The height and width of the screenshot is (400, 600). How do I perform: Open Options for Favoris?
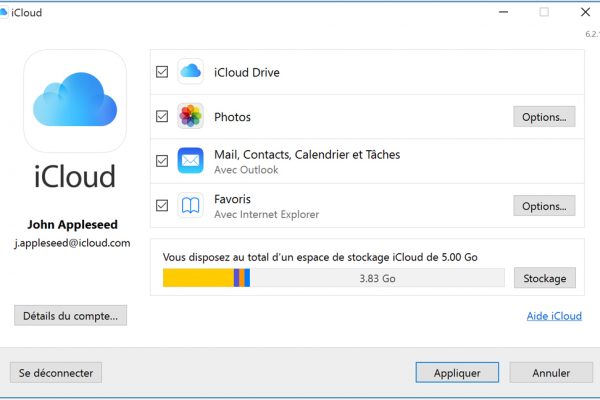pyautogui.click(x=544, y=206)
